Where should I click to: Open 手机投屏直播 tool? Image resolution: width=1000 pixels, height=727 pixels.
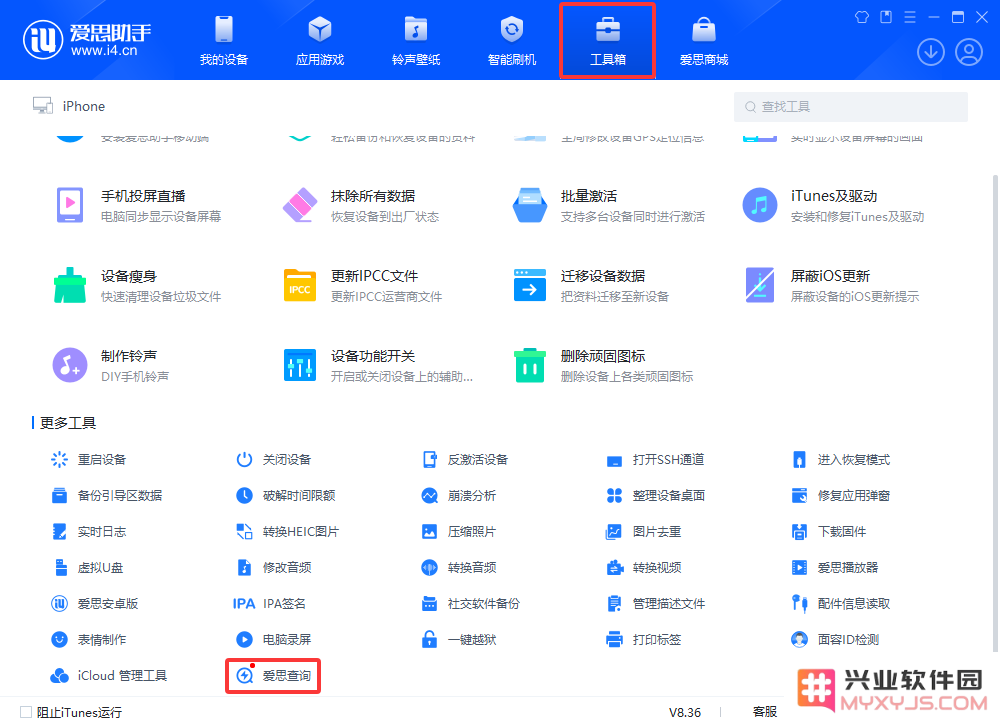138,205
